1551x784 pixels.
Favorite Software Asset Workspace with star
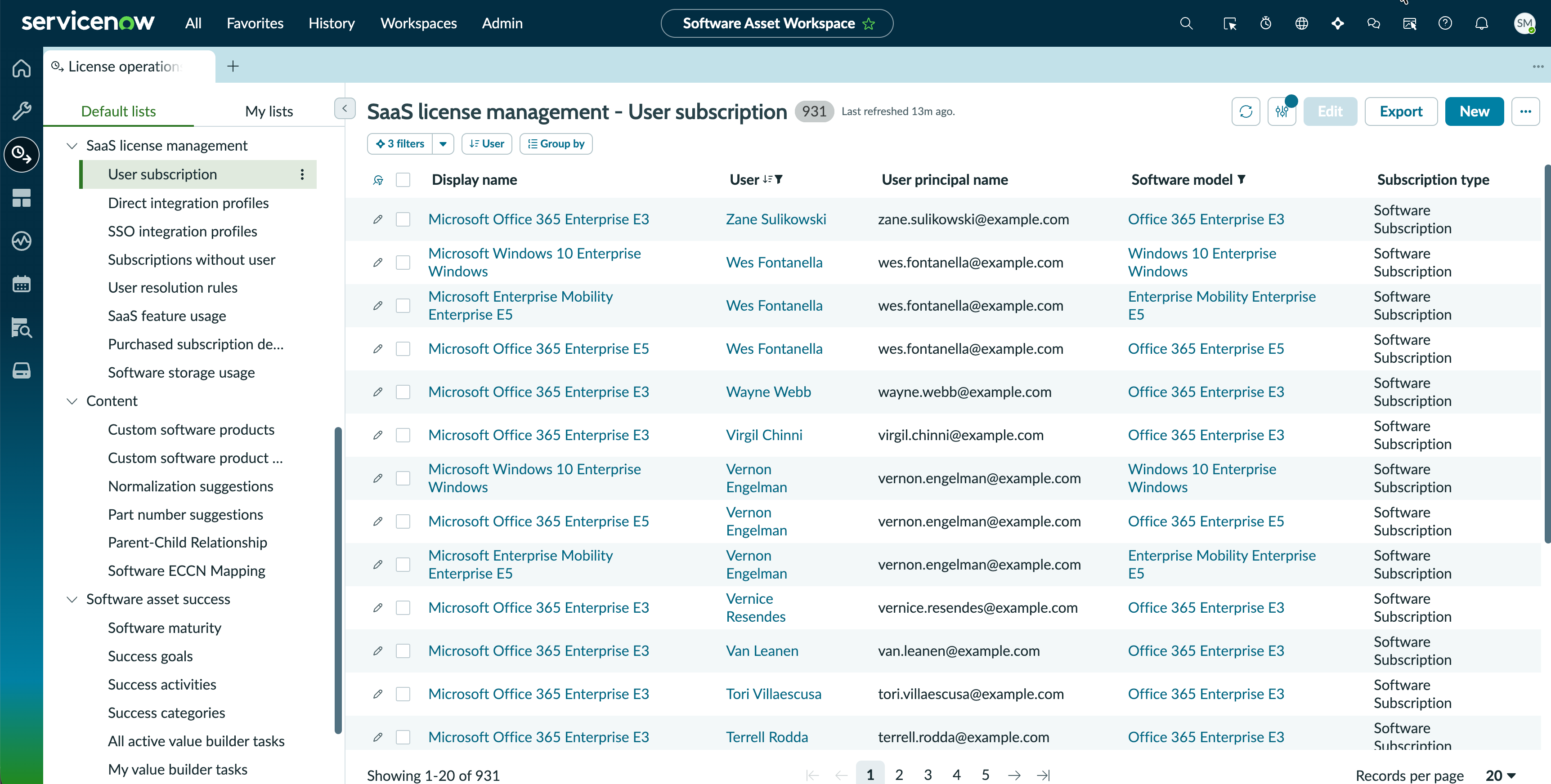(868, 23)
